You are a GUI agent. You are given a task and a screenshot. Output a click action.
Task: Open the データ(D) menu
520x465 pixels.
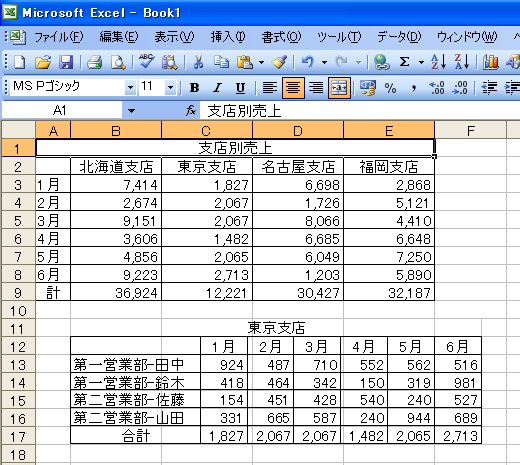coord(399,36)
